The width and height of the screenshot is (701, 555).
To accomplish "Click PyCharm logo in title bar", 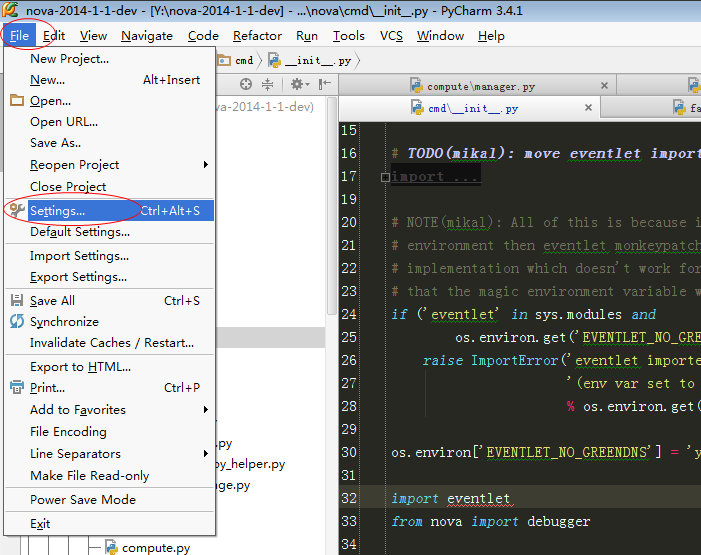I will coord(11,9).
